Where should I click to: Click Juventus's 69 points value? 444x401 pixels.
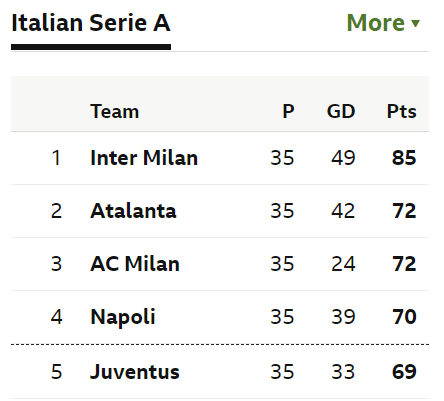404,371
